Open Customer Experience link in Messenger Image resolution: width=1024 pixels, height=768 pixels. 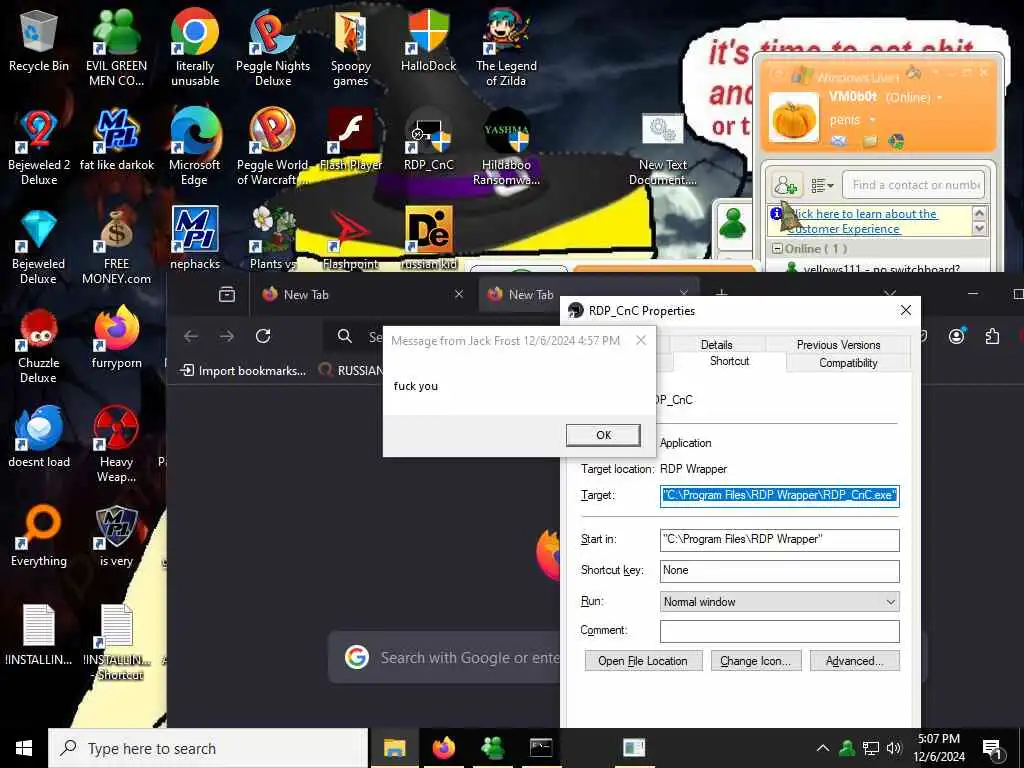pos(861,221)
